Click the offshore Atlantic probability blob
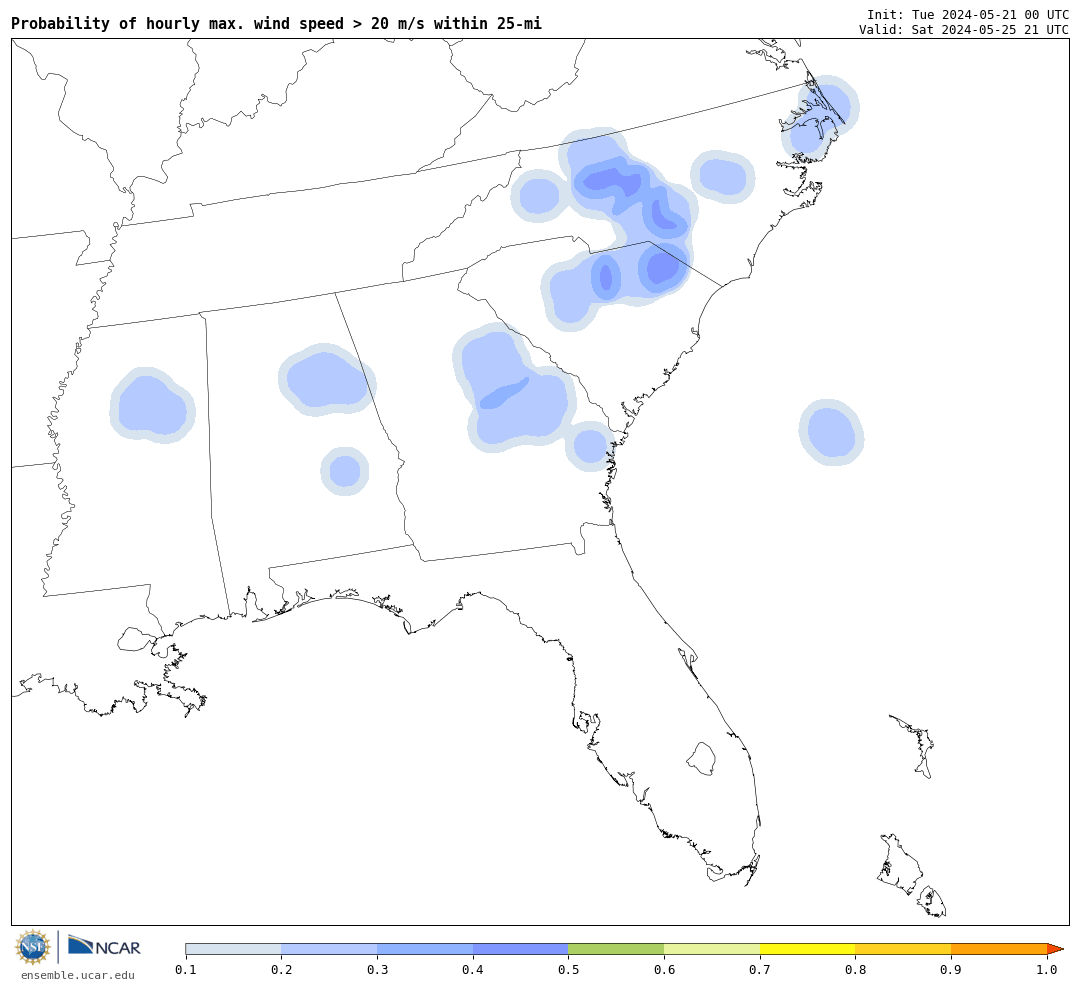The image size is (1080, 988). click(x=831, y=432)
